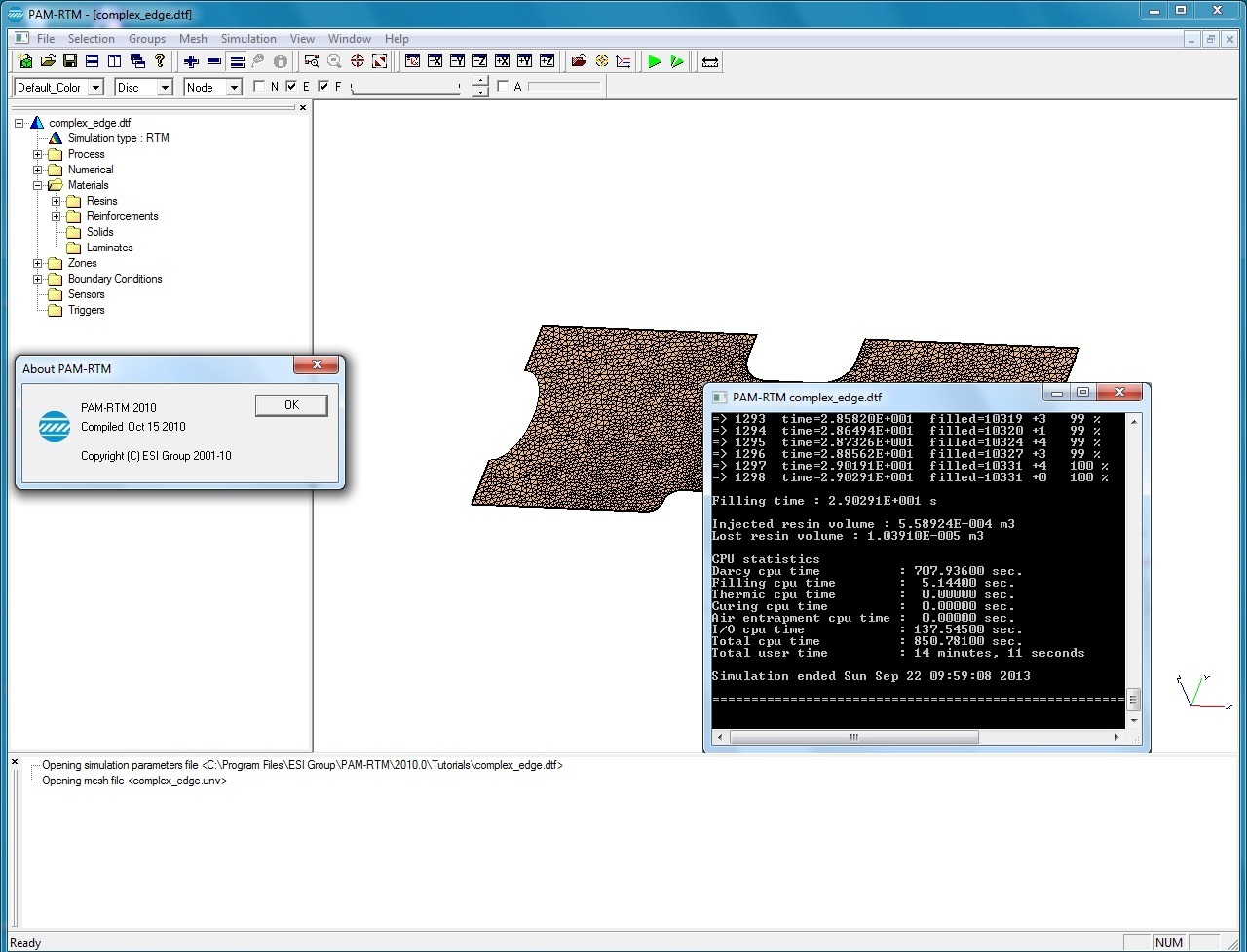Screen dimensions: 1247x952
Task: Expand the Process tree node
Action: coord(38,154)
